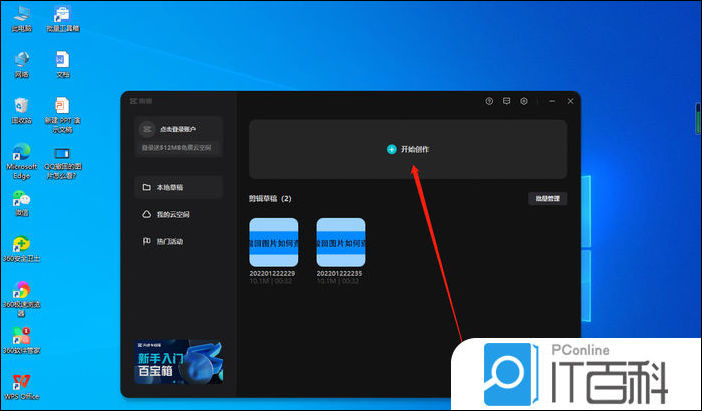
Task: Select 本地草稿 in the sidebar
Action: coord(178,187)
